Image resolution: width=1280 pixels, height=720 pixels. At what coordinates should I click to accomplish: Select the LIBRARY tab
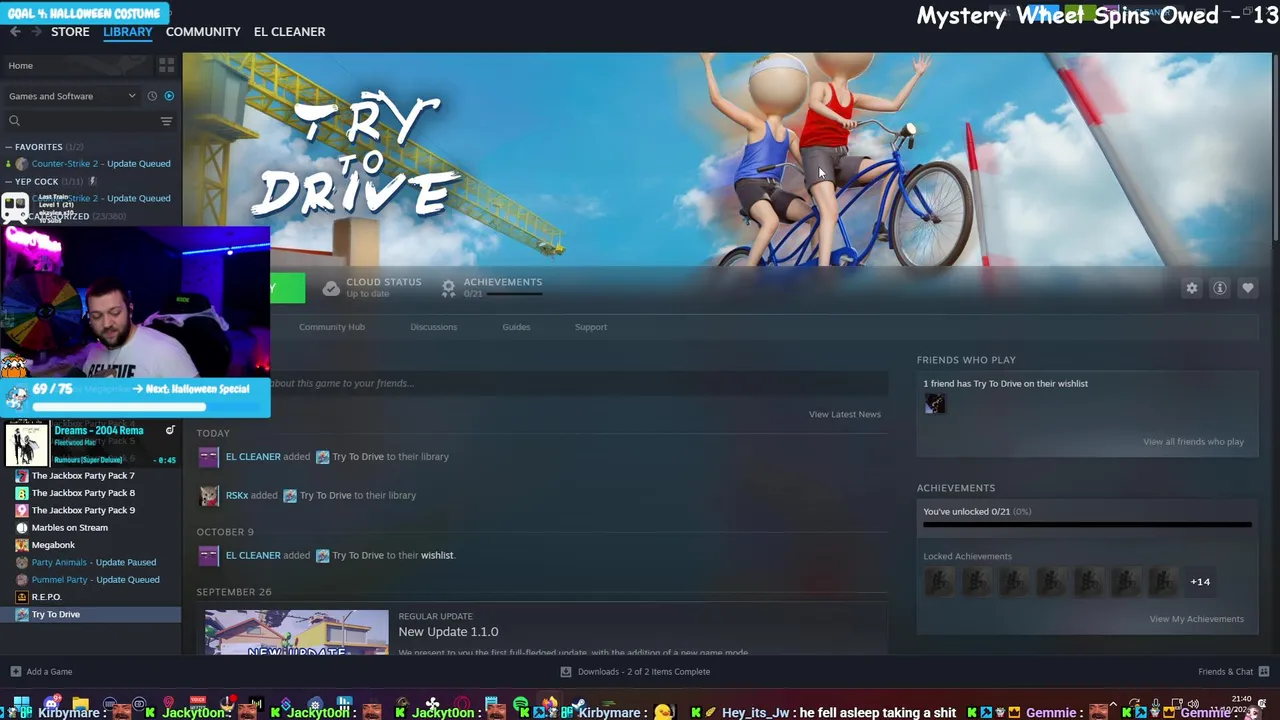tap(128, 32)
